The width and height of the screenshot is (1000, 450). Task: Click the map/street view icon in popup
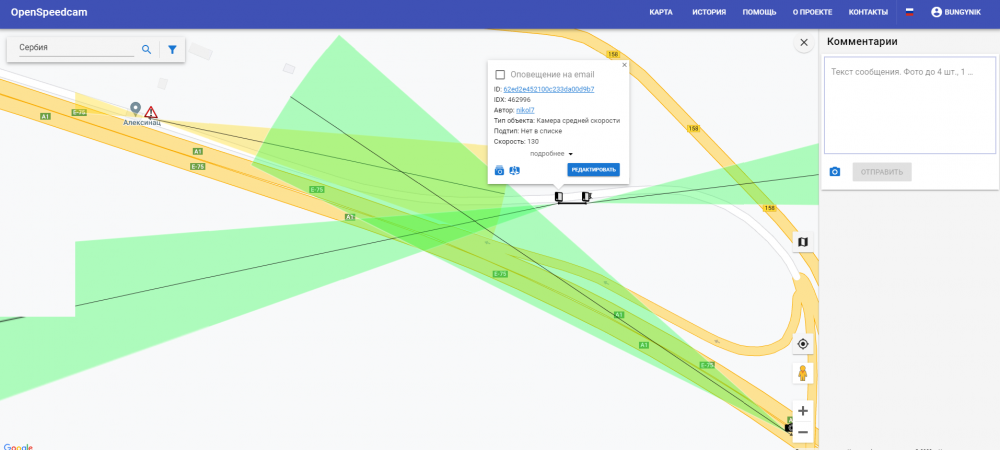click(x=515, y=170)
